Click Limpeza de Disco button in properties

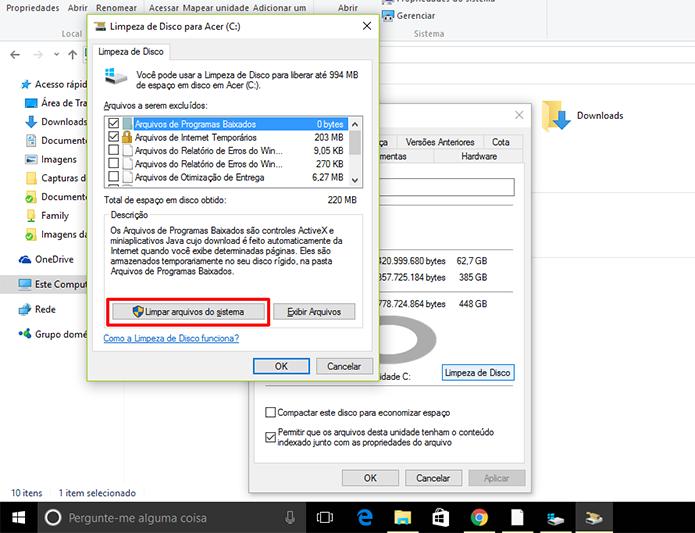(477, 373)
